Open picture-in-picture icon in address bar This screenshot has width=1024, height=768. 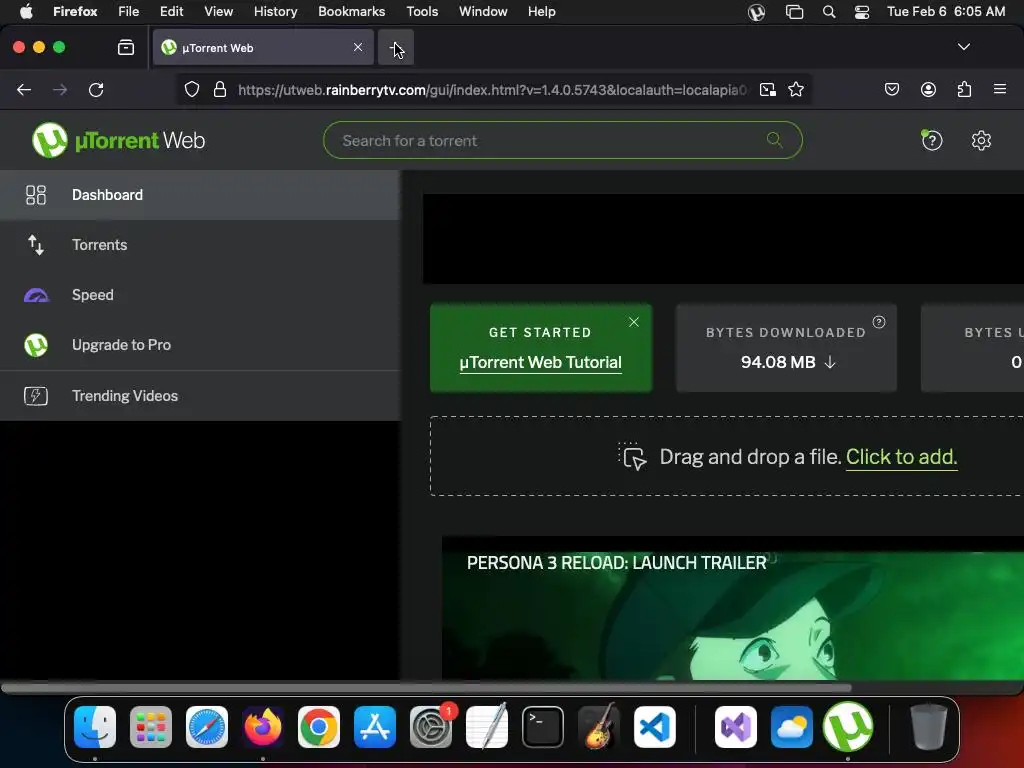(x=768, y=89)
